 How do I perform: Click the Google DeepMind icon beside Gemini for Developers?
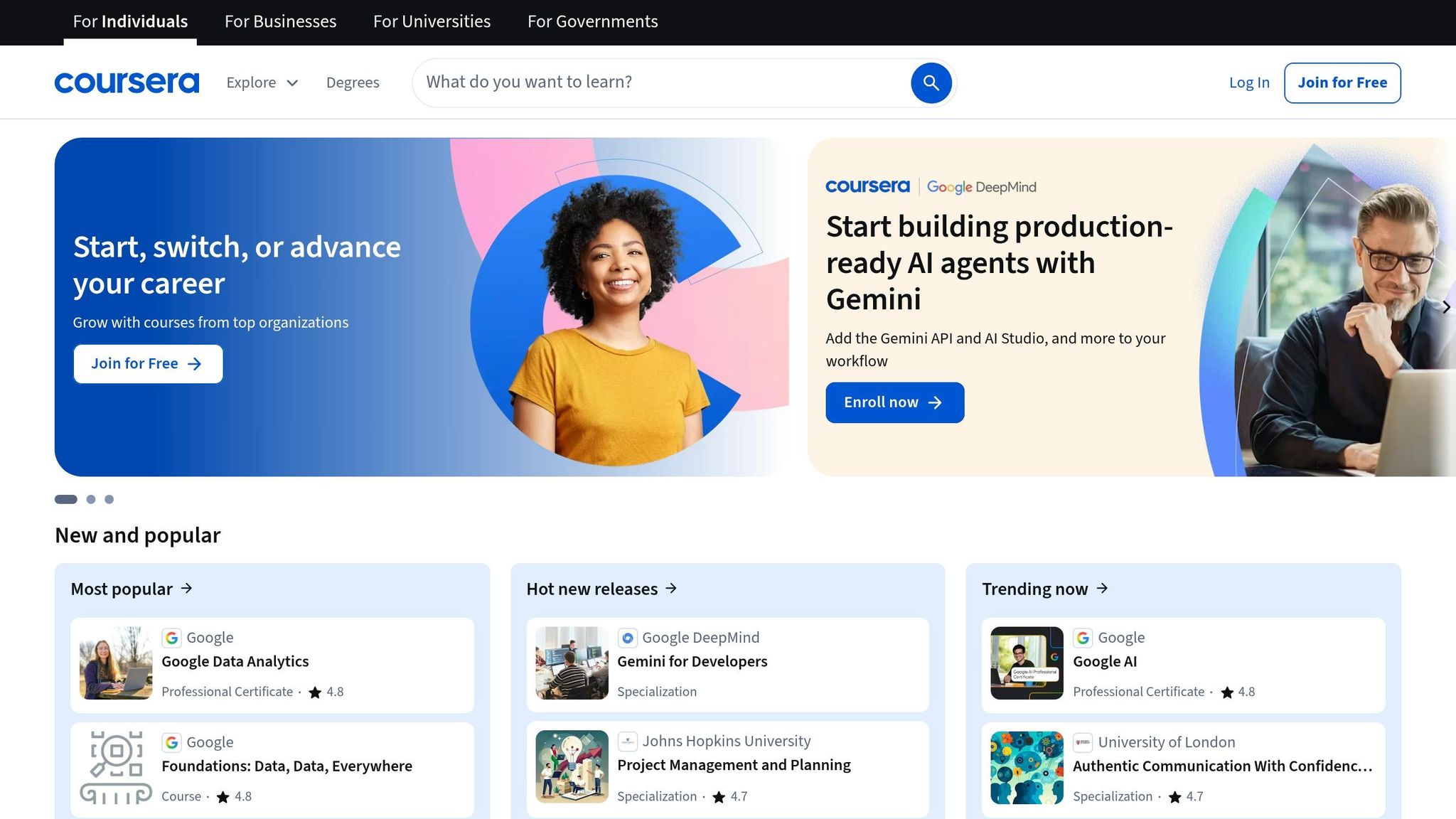628,638
